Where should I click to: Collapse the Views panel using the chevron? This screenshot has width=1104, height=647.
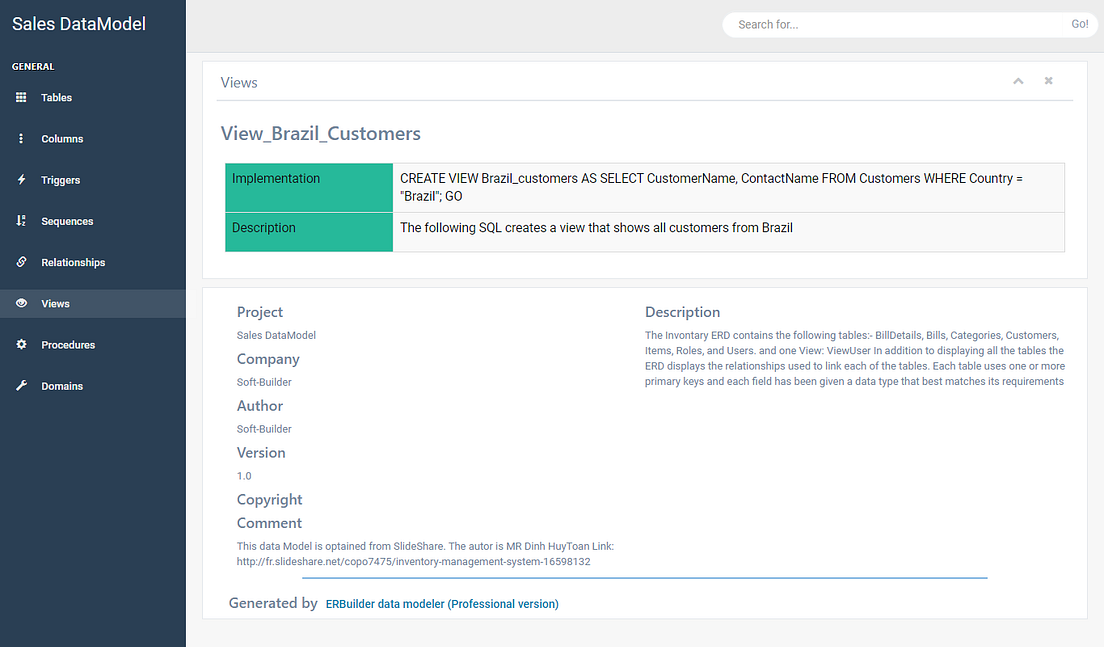pyautogui.click(x=1018, y=80)
